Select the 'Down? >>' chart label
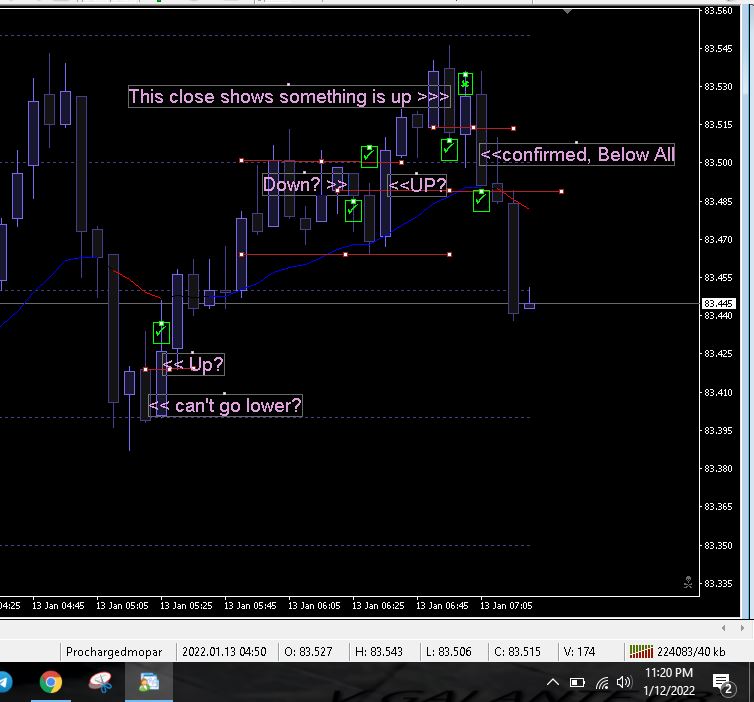This screenshot has width=754, height=702. tap(305, 185)
